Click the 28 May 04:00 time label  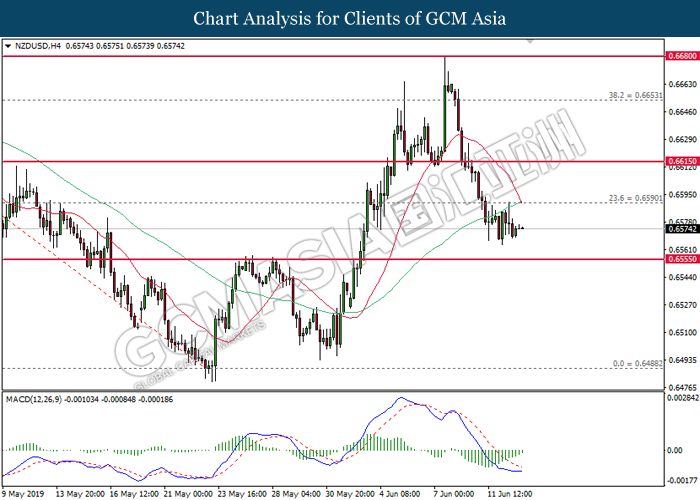pyautogui.click(x=296, y=494)
